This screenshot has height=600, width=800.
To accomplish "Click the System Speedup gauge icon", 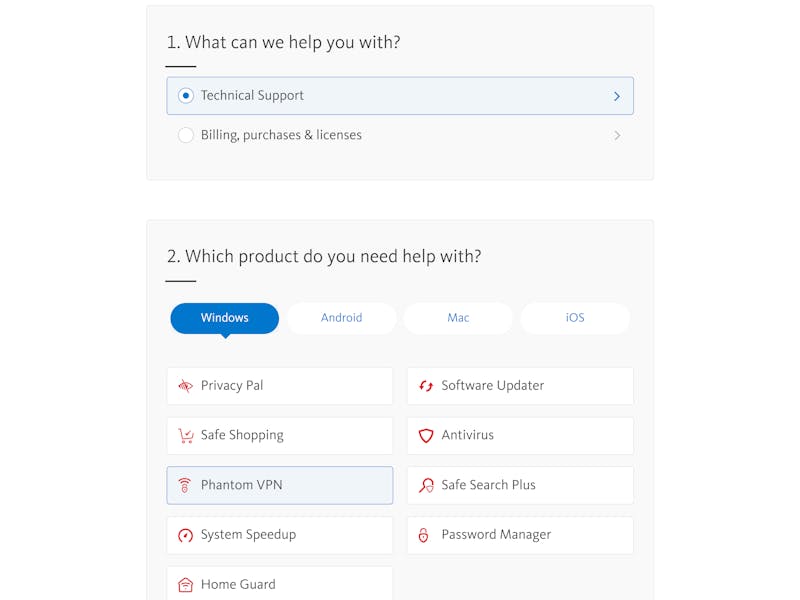I will (x=185, y=535).
